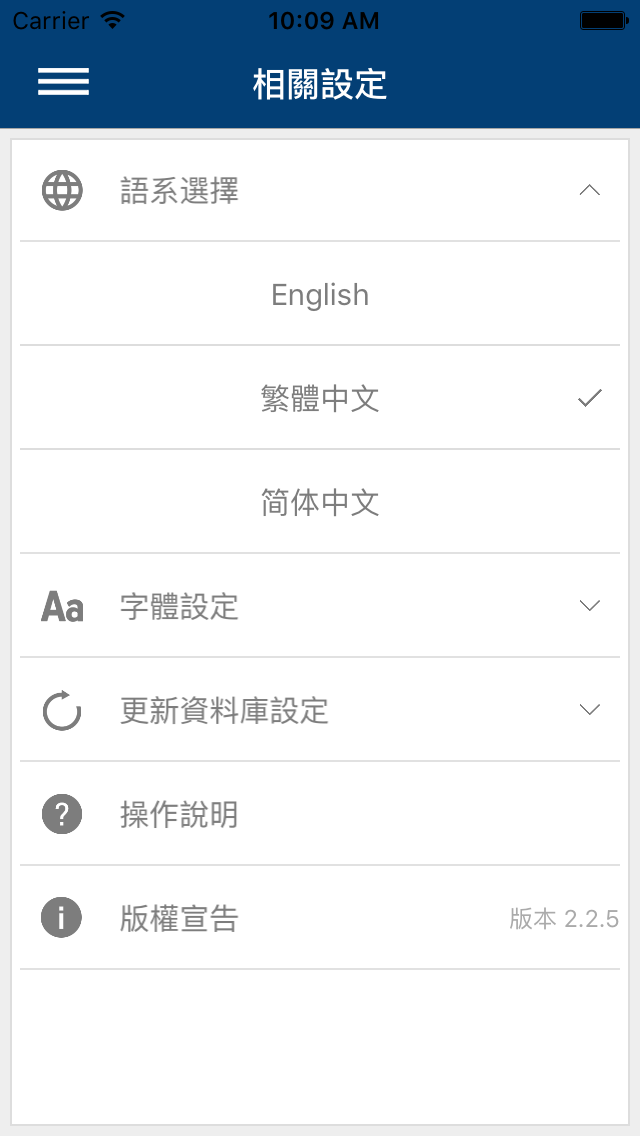Tap the battery indicator icon
The width and height of the screenshot is (640, 1136).
click(x=605, y=20)
